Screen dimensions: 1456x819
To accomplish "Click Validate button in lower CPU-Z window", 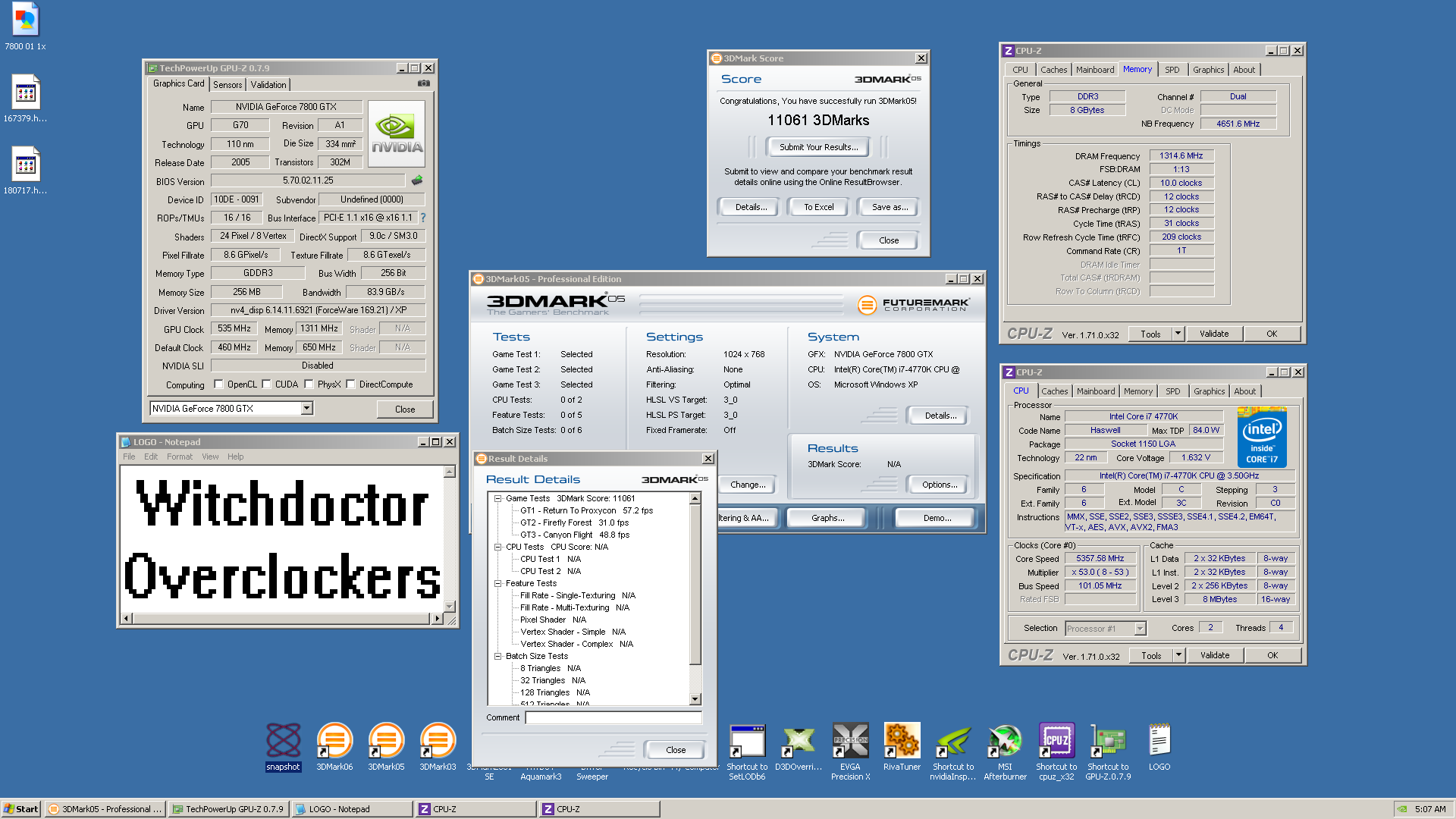I will pyautogui.click(x=1215, y=655).
